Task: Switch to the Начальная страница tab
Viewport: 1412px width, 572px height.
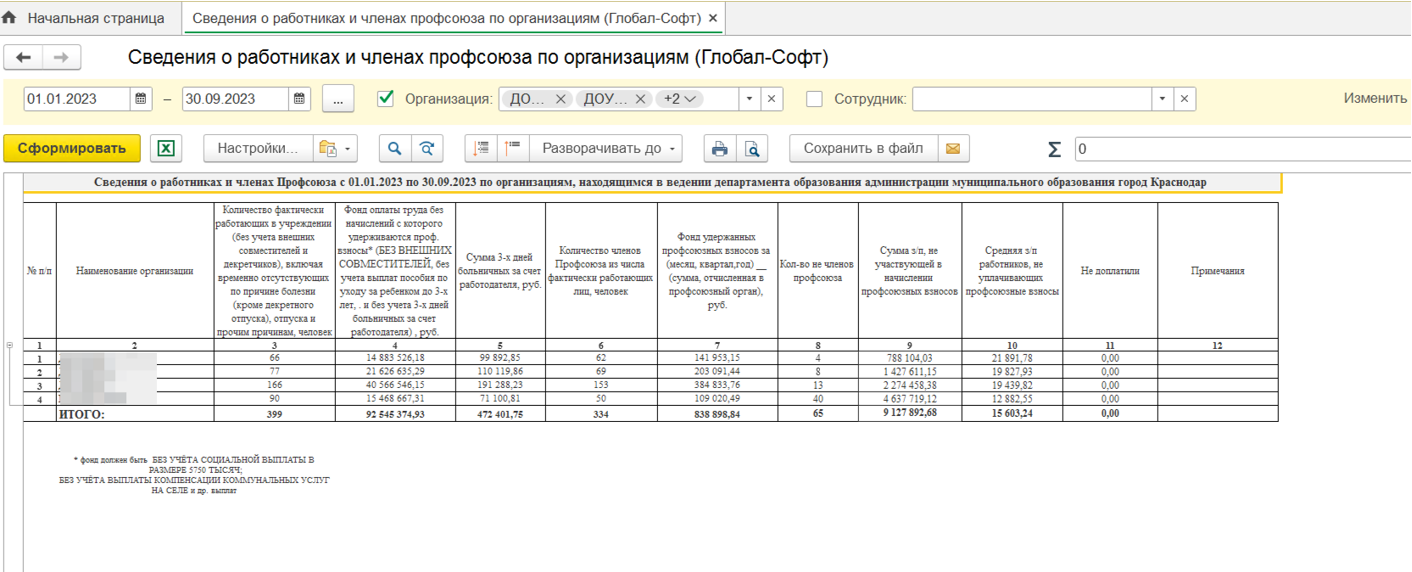Action: (85, 18)
